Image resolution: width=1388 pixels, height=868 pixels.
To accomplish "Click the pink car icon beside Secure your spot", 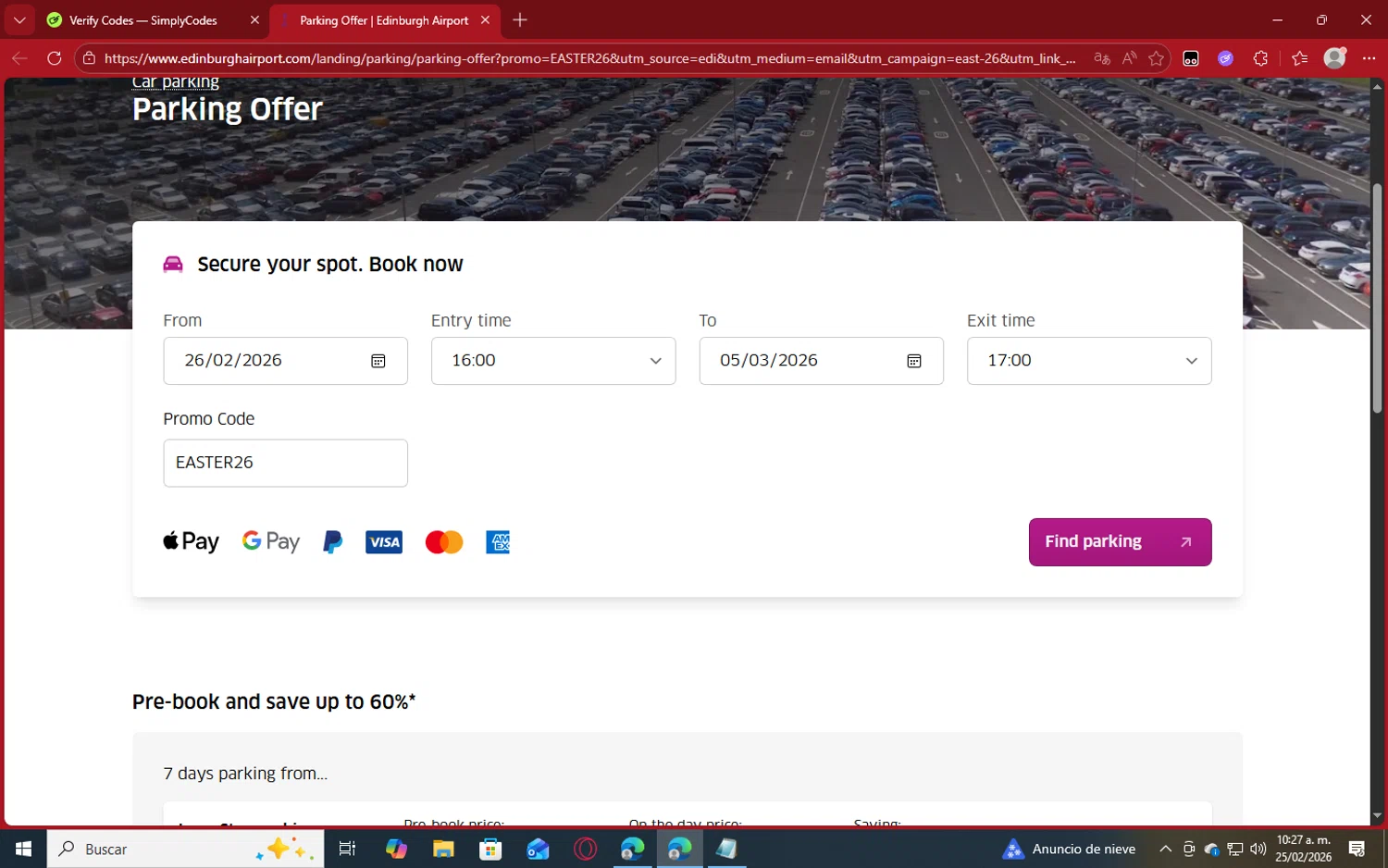I will tap(173, 265).
